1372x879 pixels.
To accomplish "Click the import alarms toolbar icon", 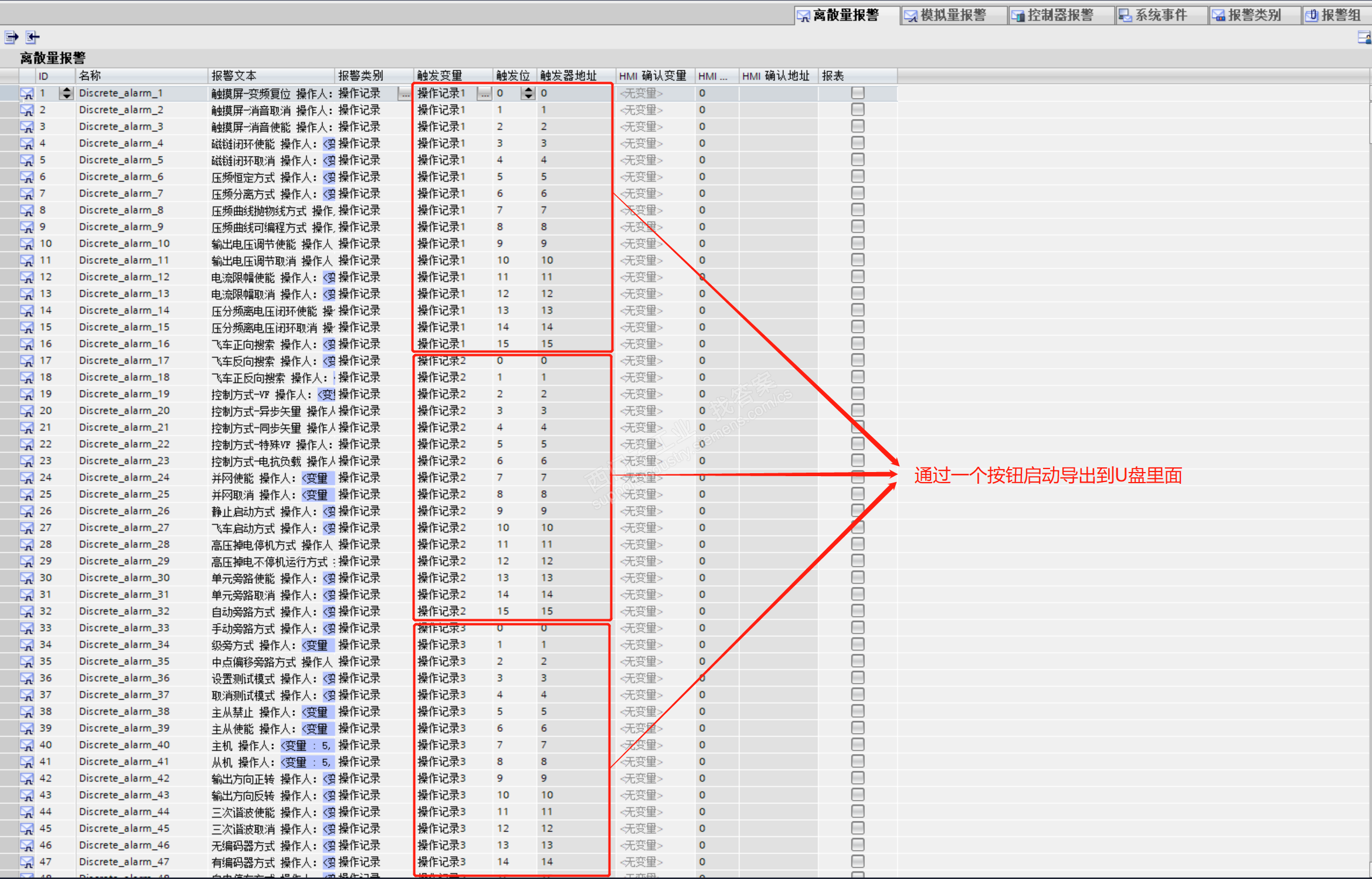I will tap(33, 38).
